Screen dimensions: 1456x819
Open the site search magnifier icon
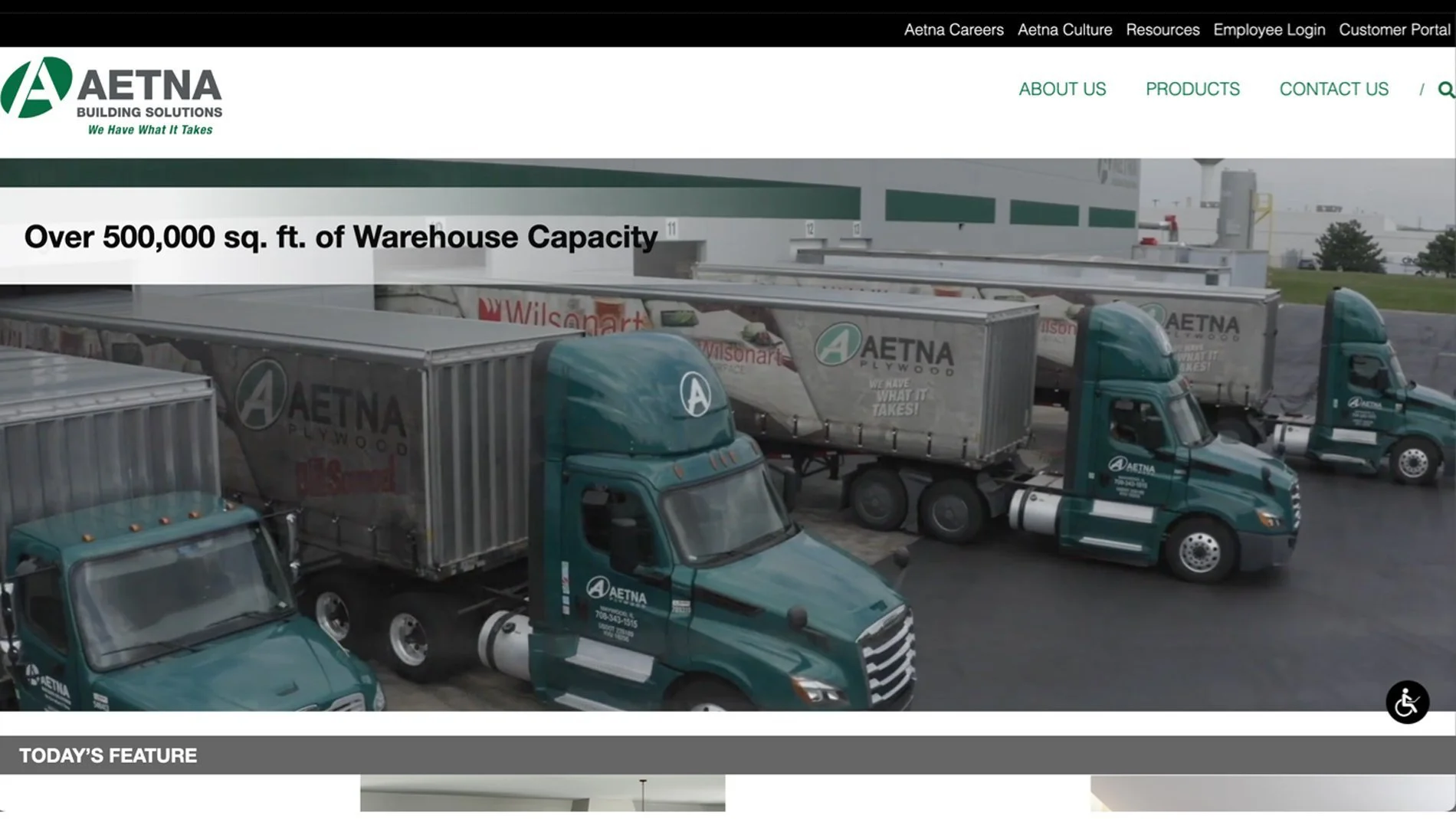coord(1445,90)
